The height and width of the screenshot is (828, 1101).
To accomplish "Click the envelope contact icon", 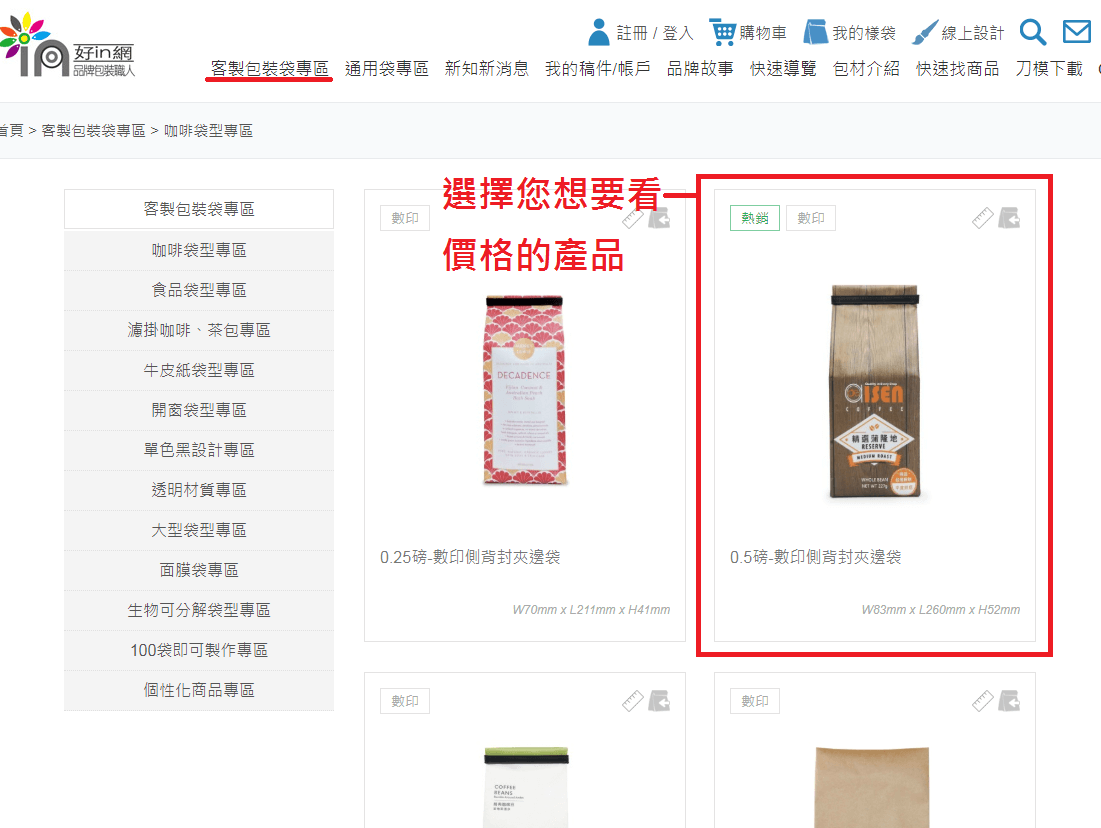I will [1076, 32].
